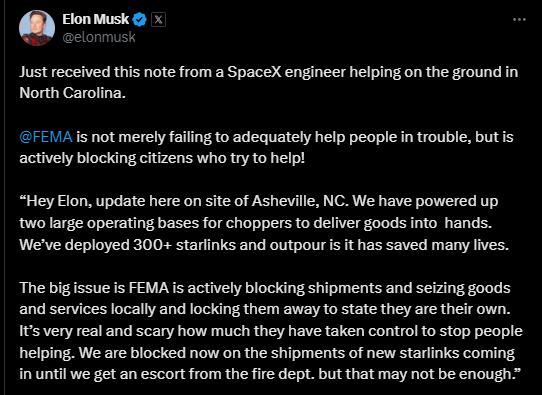542x395 pixels.
Task: Click the "It's very real and scary" line
Action: [x=271, y=331]
